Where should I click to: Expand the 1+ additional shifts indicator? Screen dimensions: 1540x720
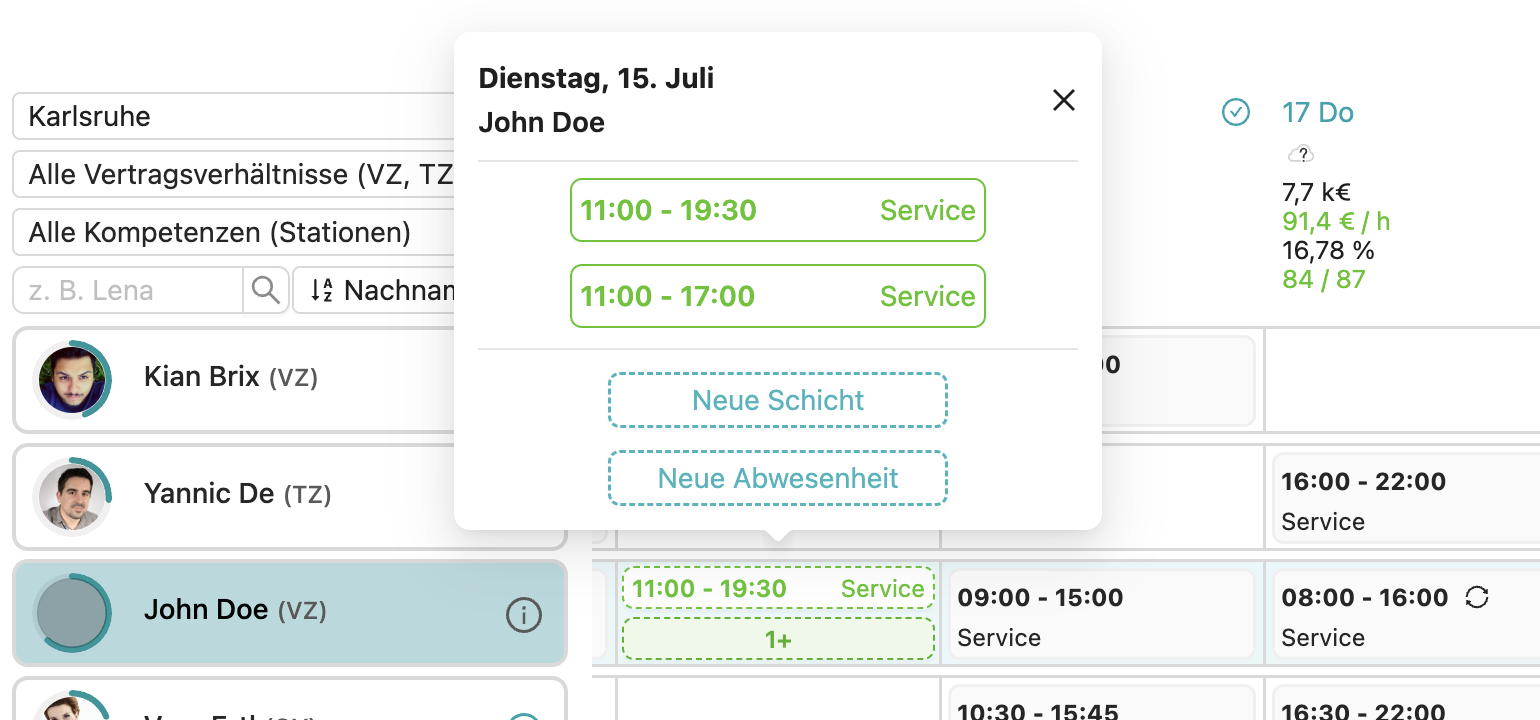778,640
